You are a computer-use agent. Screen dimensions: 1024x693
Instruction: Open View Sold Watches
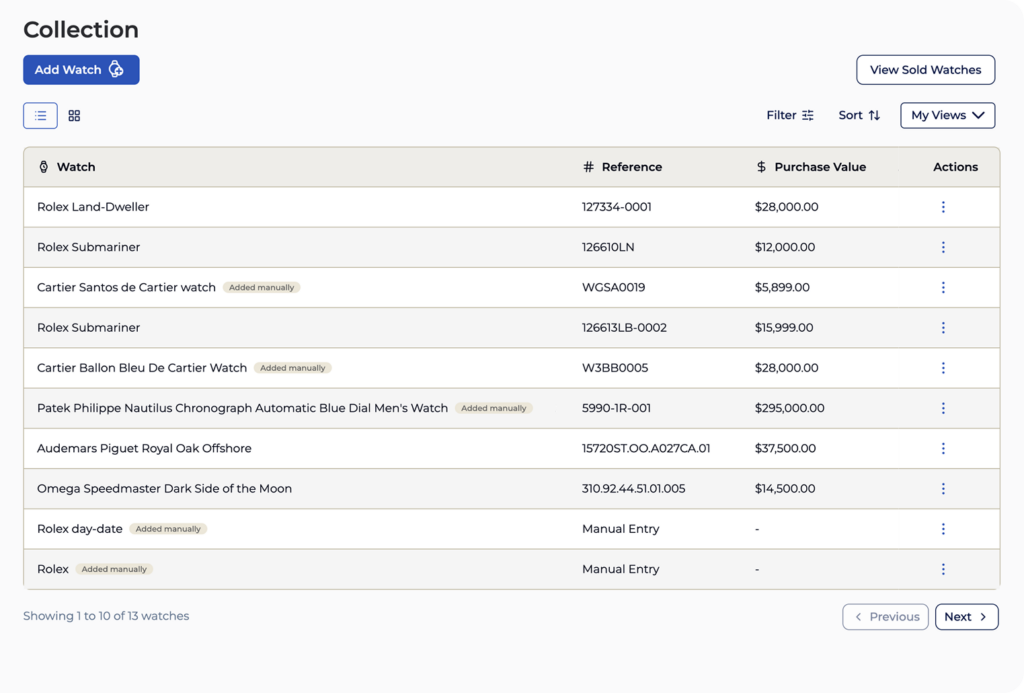point(925,69)
